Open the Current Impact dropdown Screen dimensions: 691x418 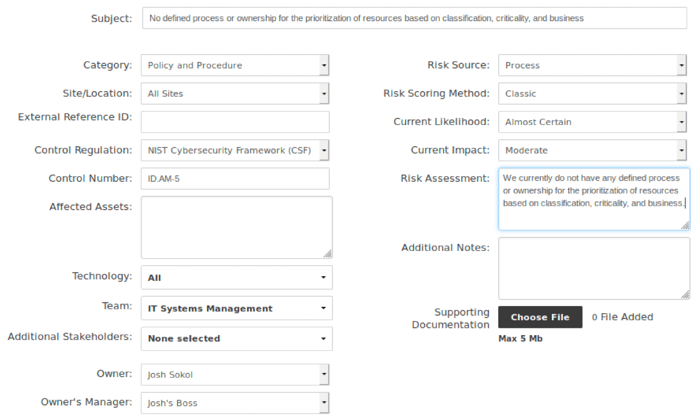pos(593,151)
